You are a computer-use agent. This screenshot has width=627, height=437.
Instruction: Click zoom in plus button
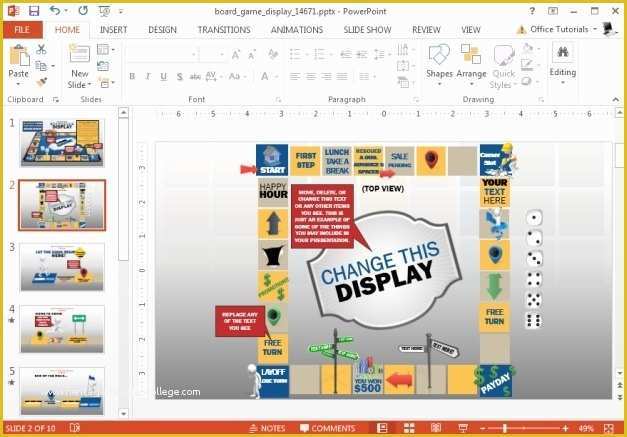565,428
